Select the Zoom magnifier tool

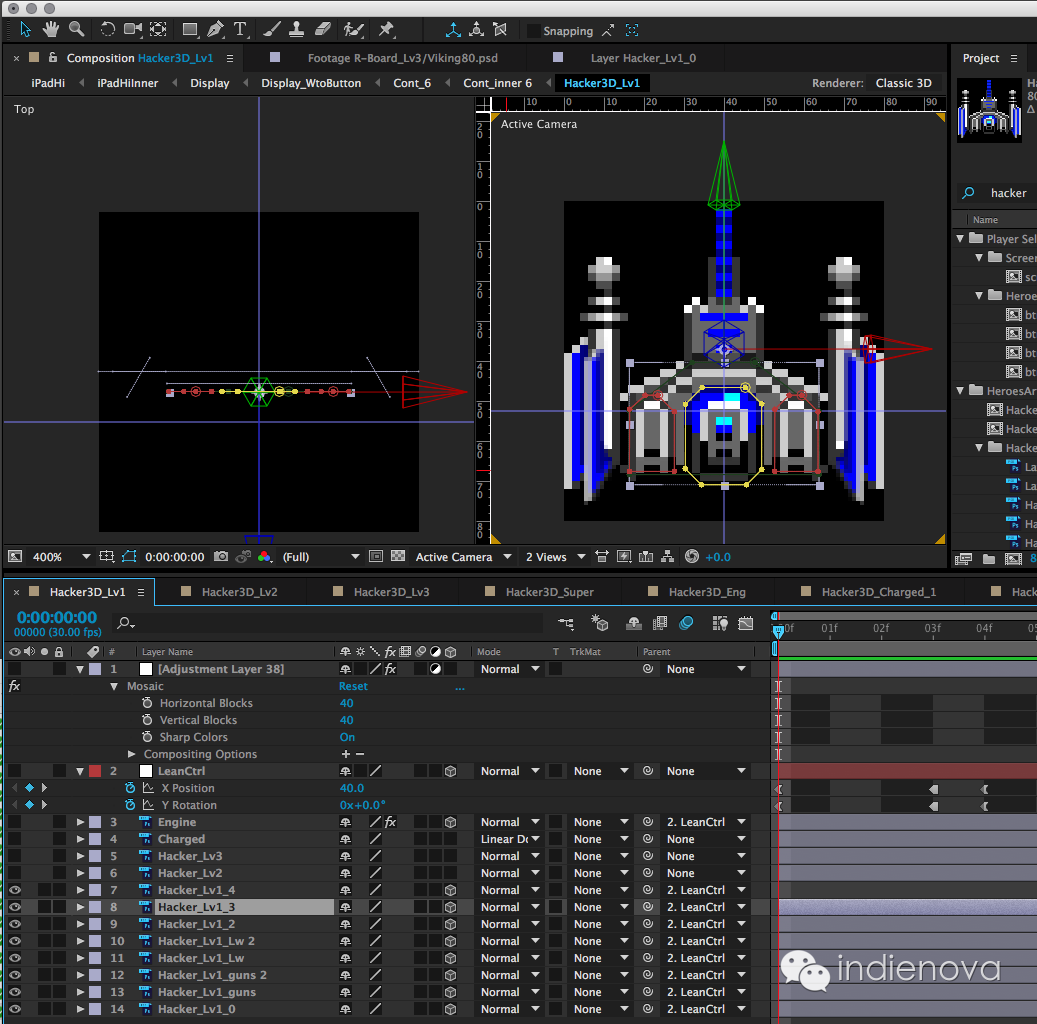tap(76, 30)
